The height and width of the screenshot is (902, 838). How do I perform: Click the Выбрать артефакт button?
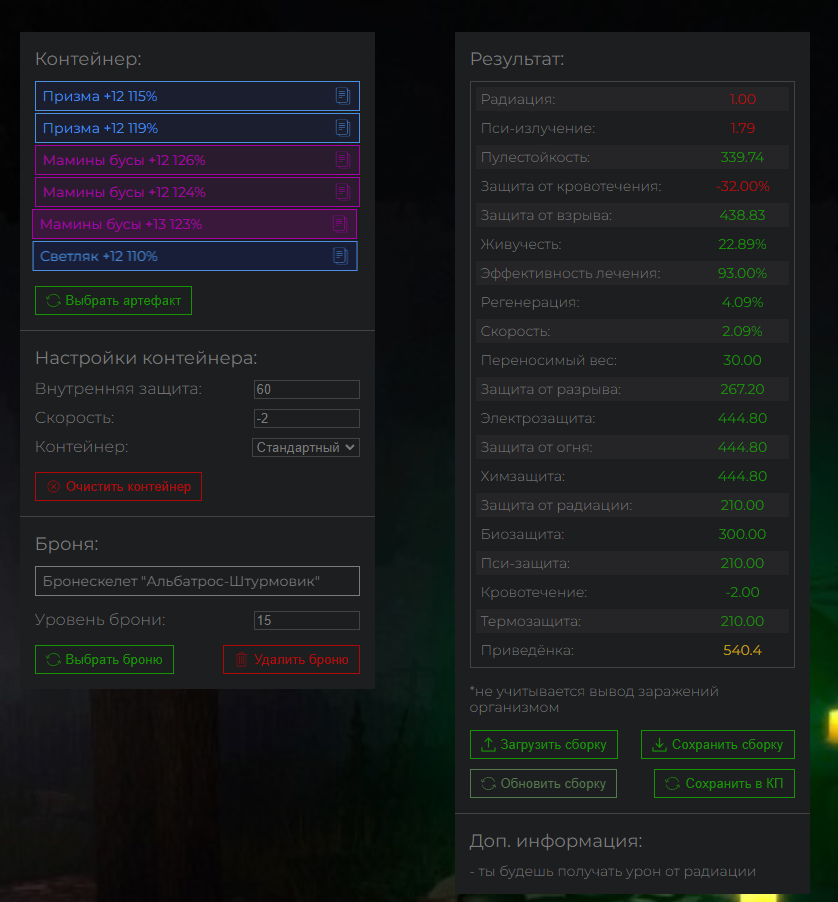tap(113, 300)
